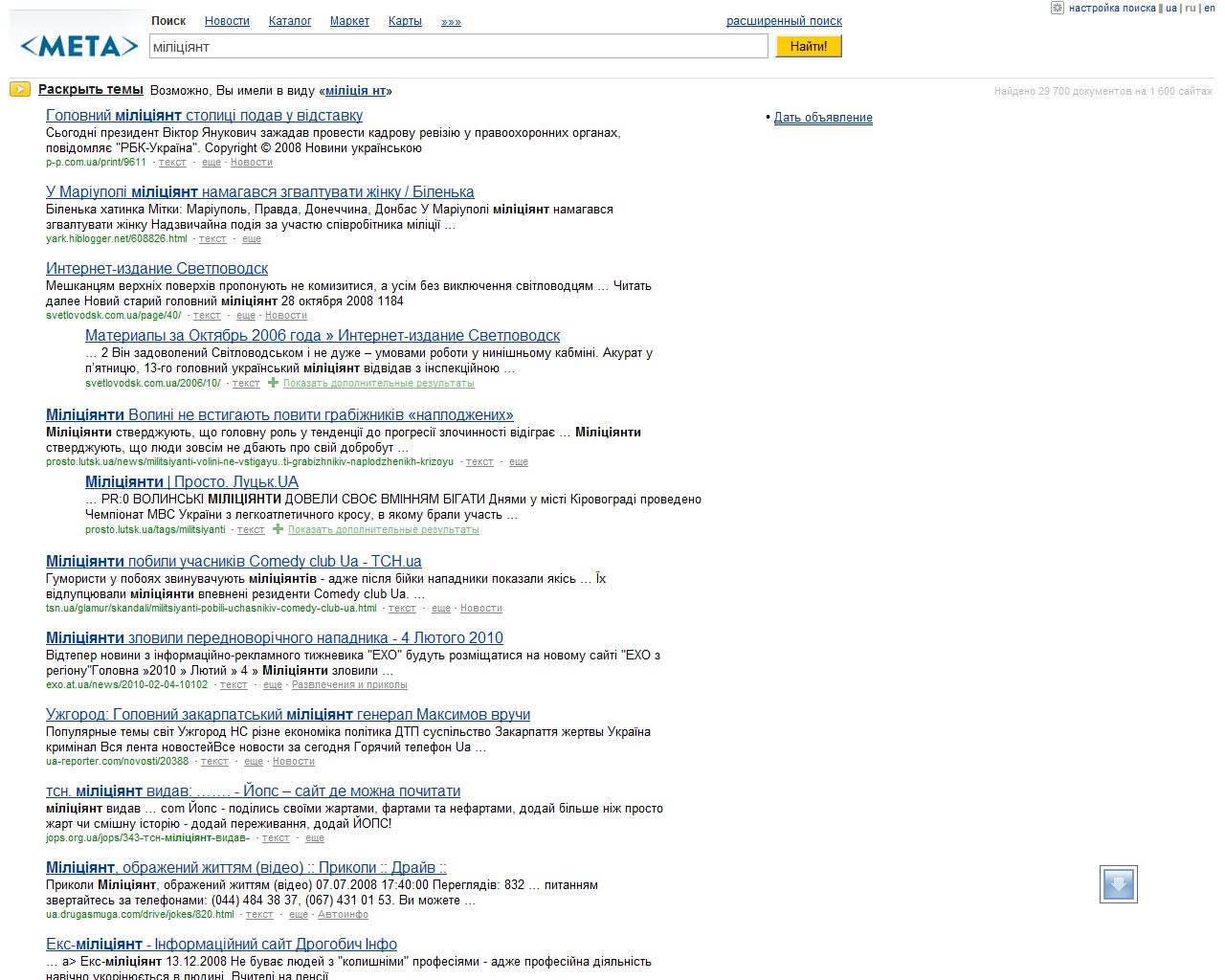Open 'Міліціянти побили учасників Comedy club' result

(234, 562)
